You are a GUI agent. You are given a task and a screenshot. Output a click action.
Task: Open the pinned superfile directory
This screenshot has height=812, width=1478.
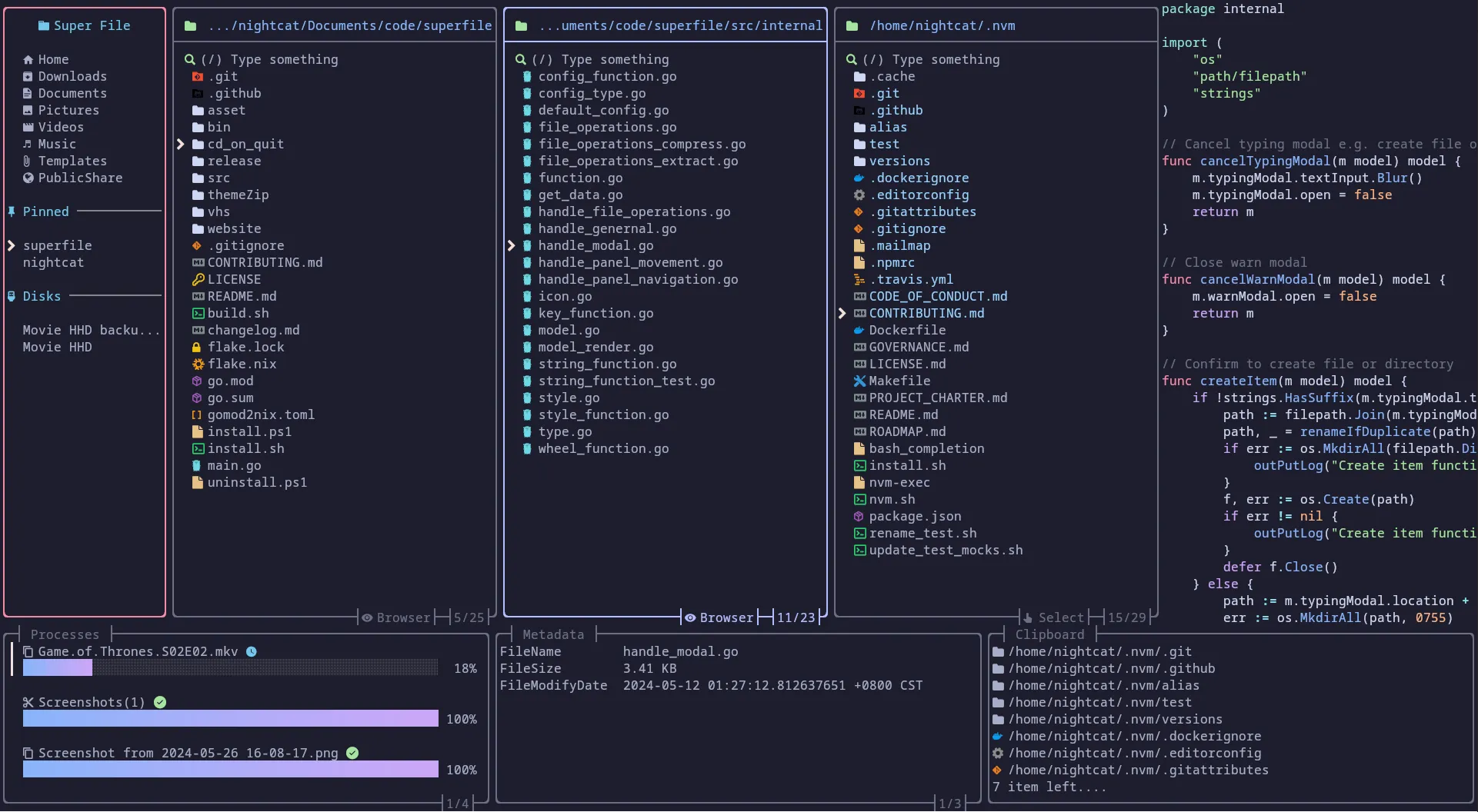pos(59,245)
